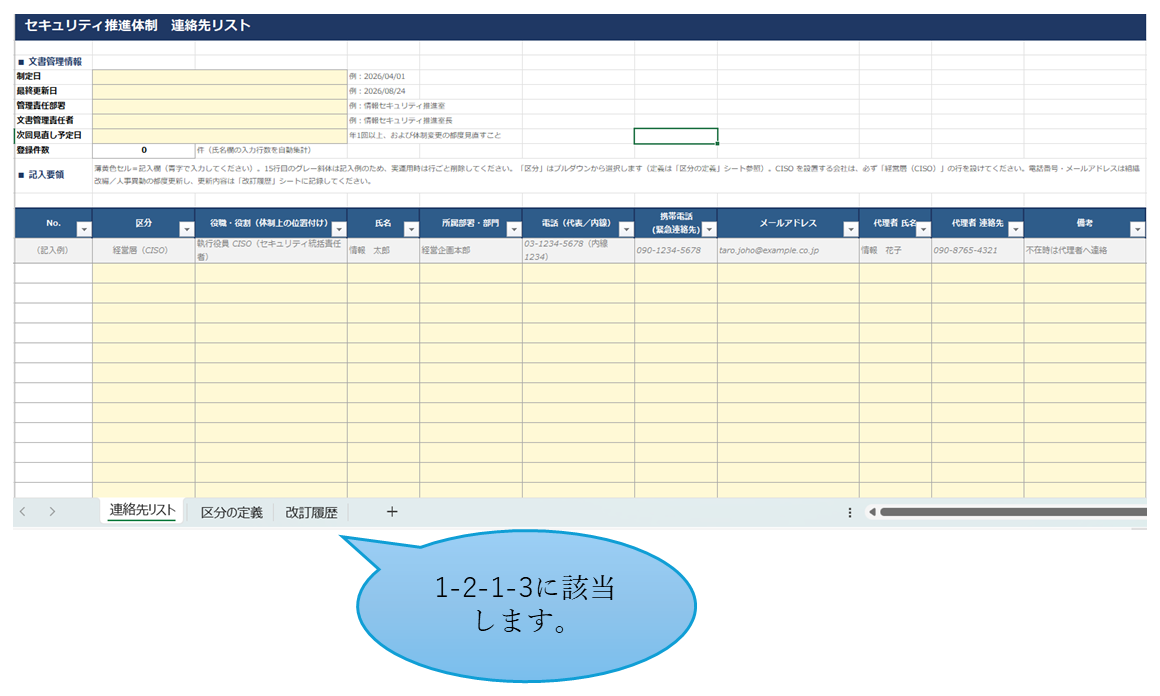Click the 管理責任部署 input cell
Image resolution: width=1160 pixels, height=696 pixels.
220,107
